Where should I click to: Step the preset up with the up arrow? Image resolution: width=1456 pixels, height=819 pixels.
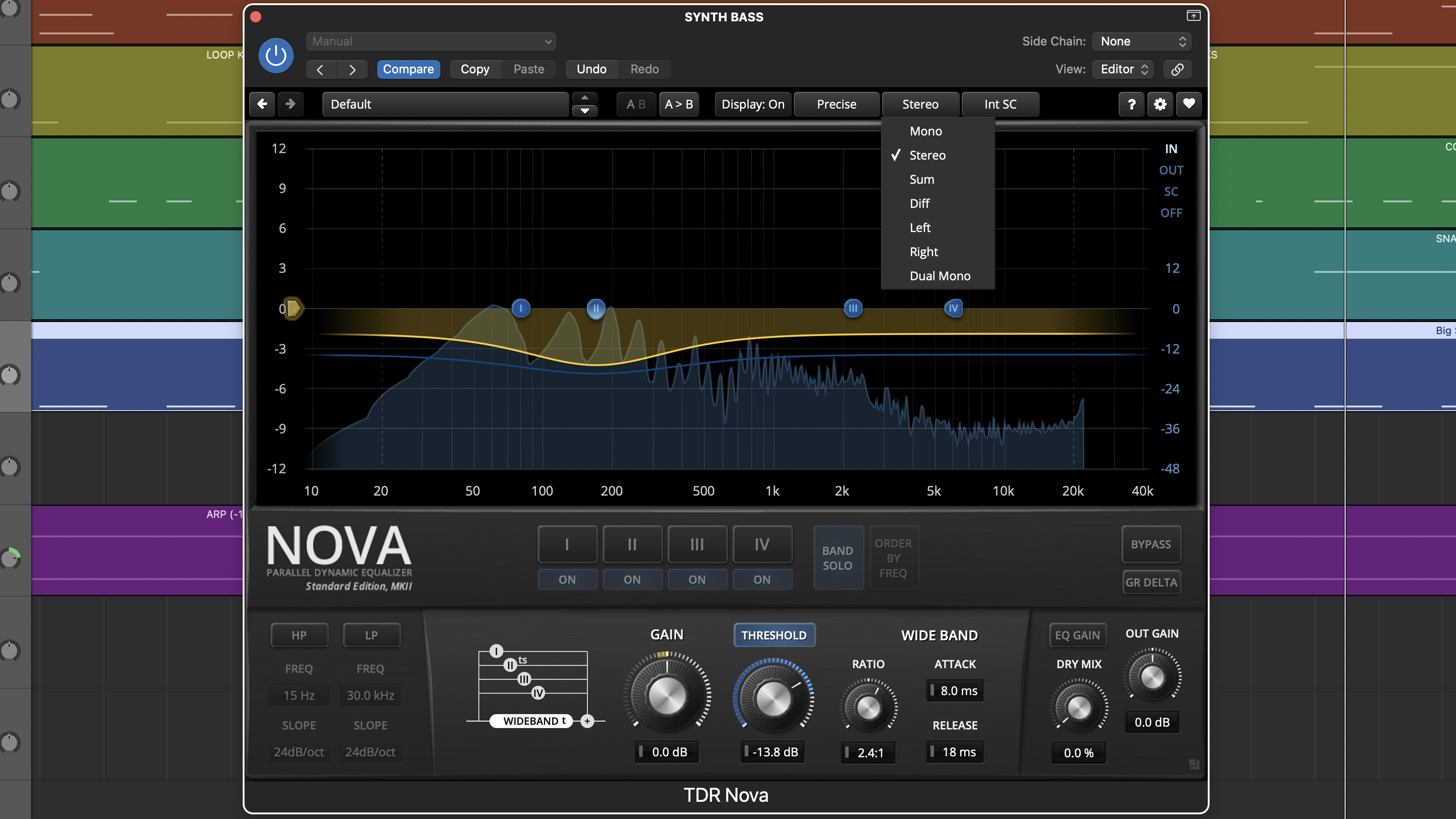585,98
